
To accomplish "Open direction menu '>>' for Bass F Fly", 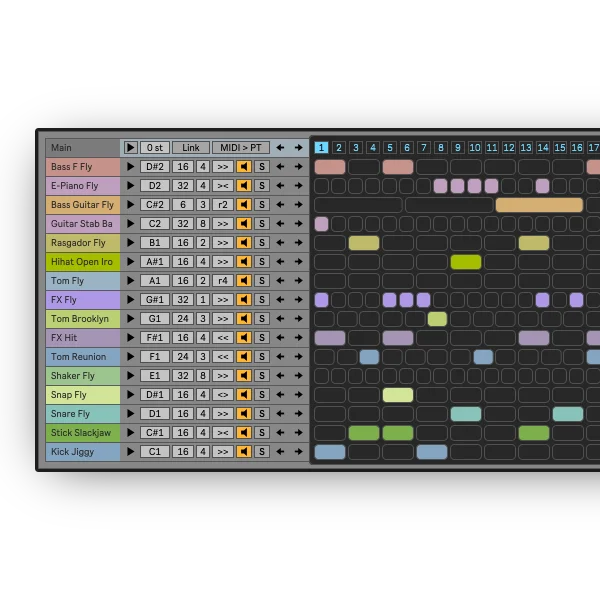I will point(223,167).
